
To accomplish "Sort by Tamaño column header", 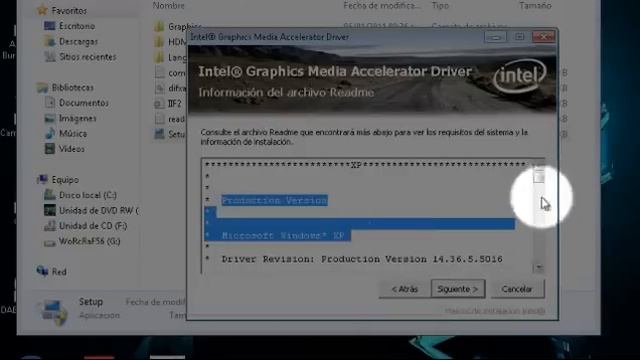I will coord(535,6).
